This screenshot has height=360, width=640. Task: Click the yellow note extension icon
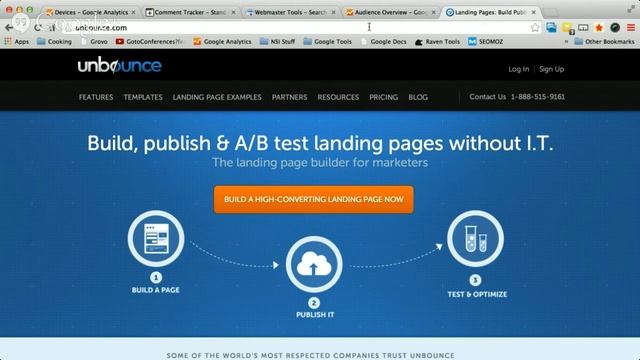[567, 28]
